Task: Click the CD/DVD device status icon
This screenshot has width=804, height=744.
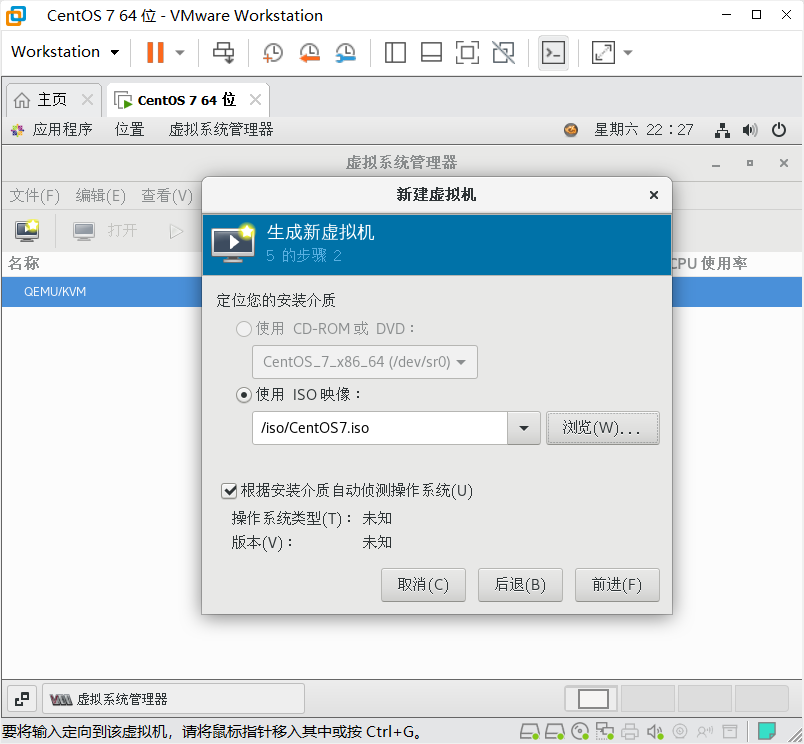Action: (x=579, y=732)
